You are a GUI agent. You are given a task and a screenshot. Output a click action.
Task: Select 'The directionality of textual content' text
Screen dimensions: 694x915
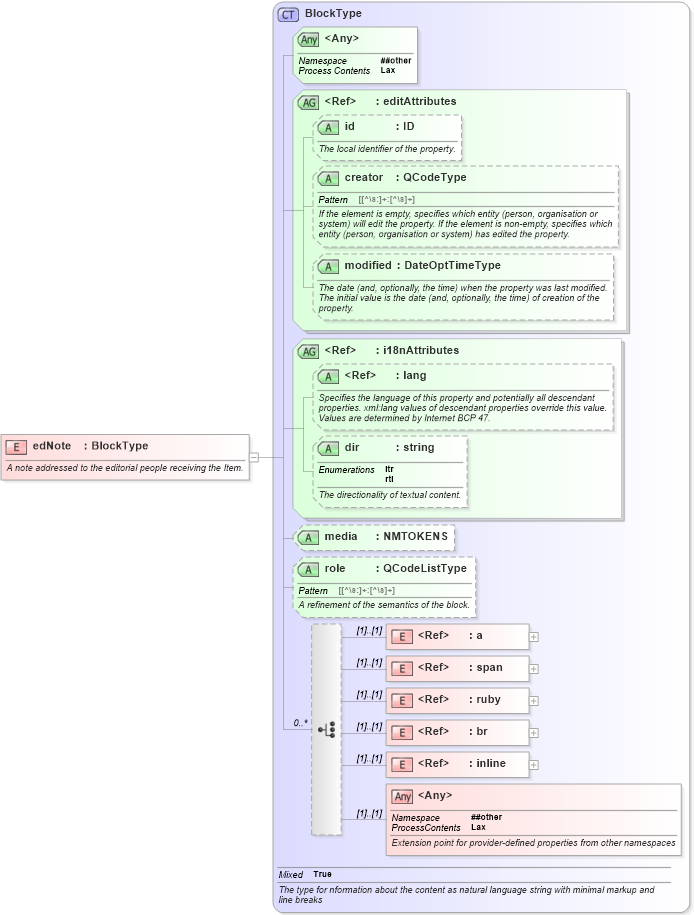390,495
